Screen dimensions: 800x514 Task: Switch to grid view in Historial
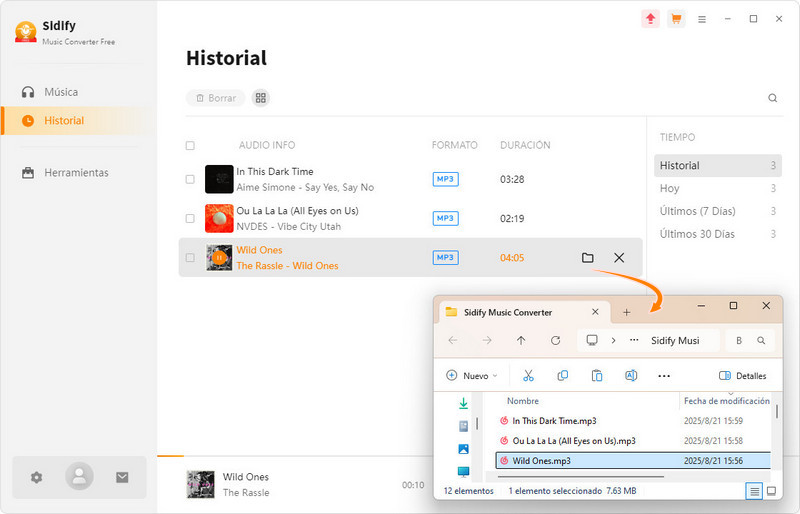[261, 98]
